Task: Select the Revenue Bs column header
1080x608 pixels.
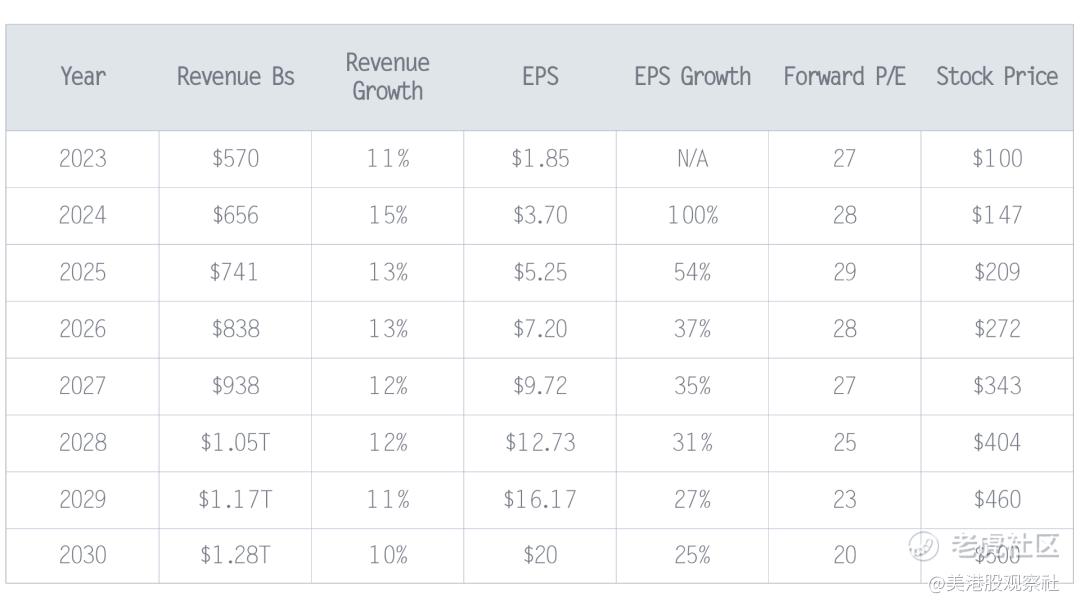Action: point(236,77)
